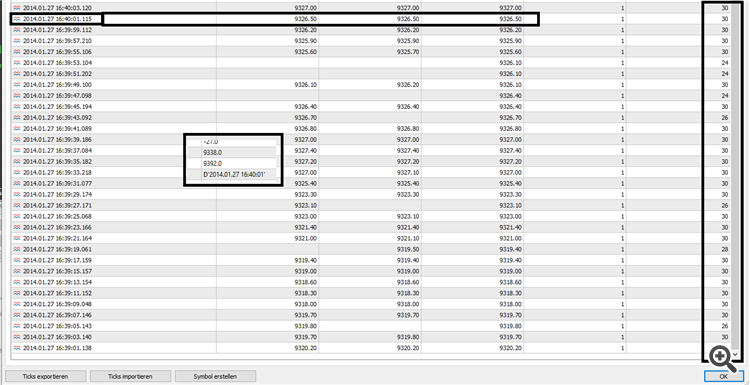Click the tick icon of row 16:39:25.068
The height and width of the screenshot is (385, 750).
click(x=18, y=217)
